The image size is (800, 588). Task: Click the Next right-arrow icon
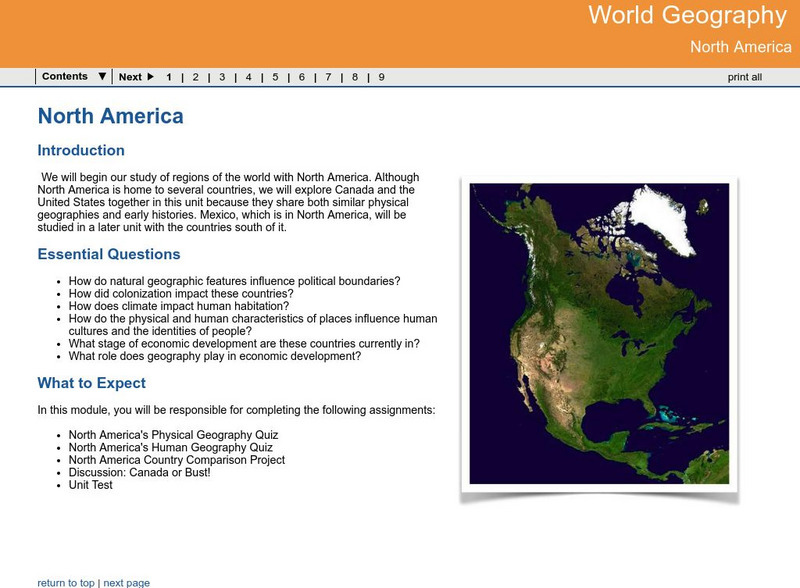[x=151, y=77]
